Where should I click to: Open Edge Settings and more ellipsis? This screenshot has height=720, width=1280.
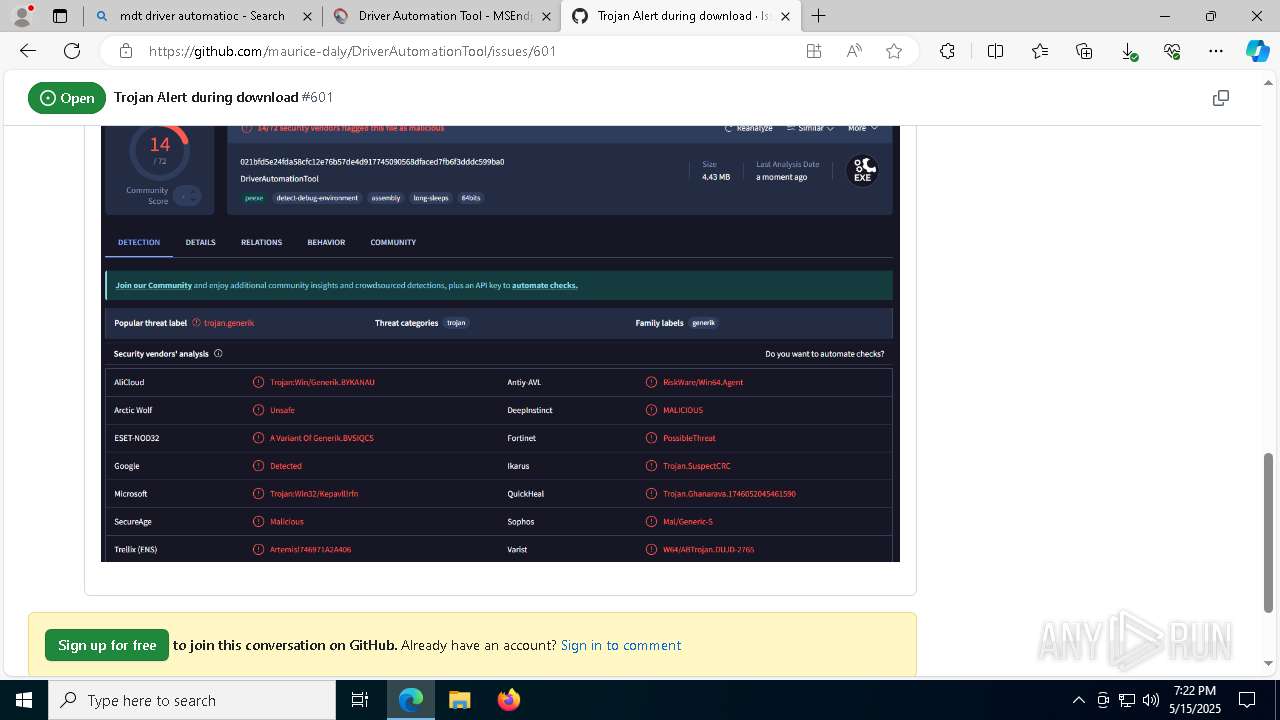point(1216,51)
